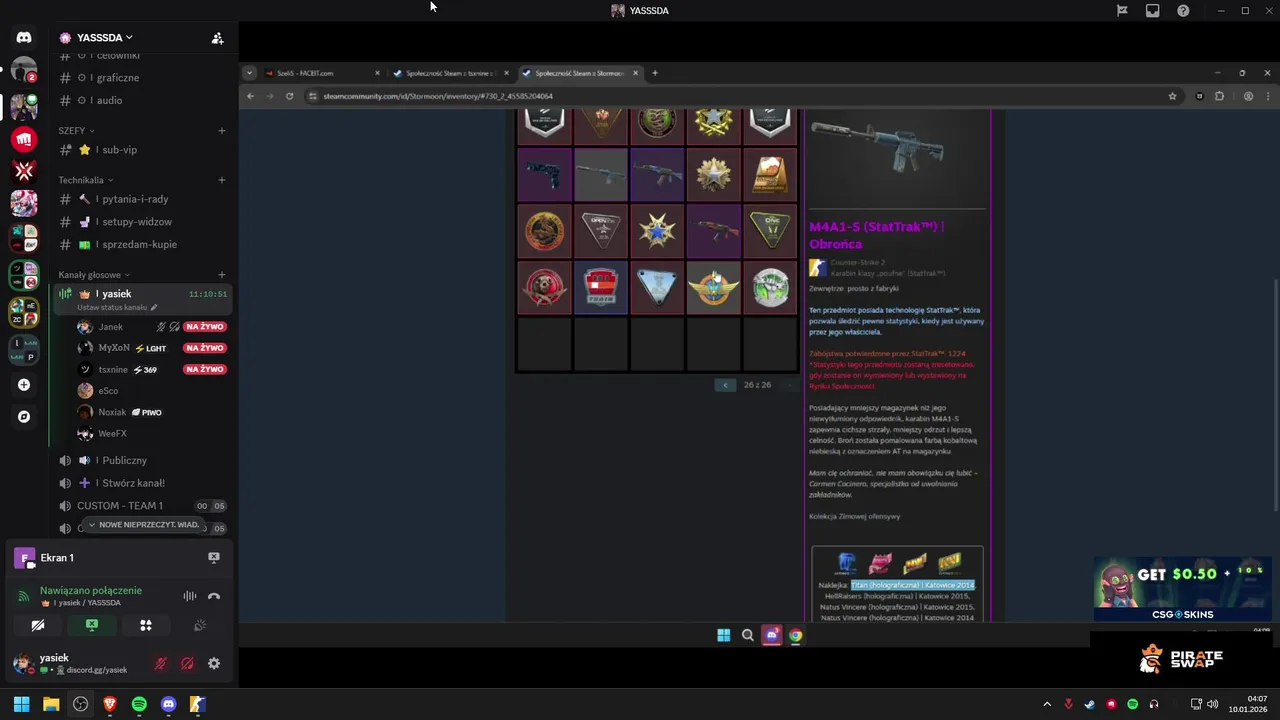
Task: Open the sub-vip channel
Action: (142, 150)
